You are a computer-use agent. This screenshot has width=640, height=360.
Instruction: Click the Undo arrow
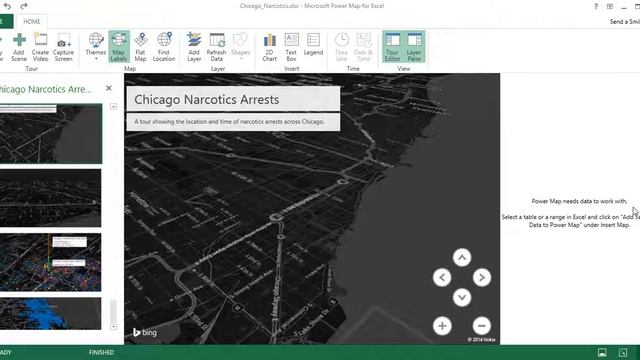(x=8, y=6)
